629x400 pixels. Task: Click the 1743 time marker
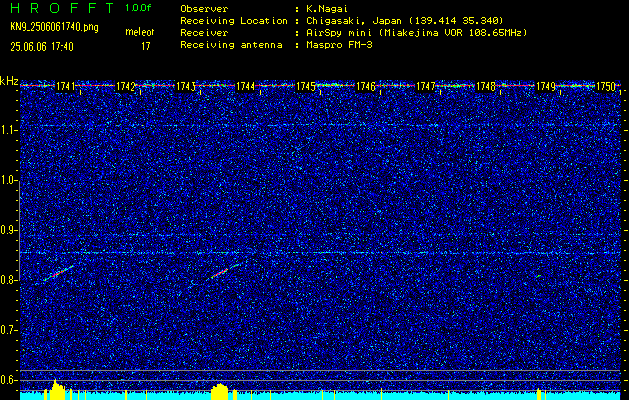185,86
